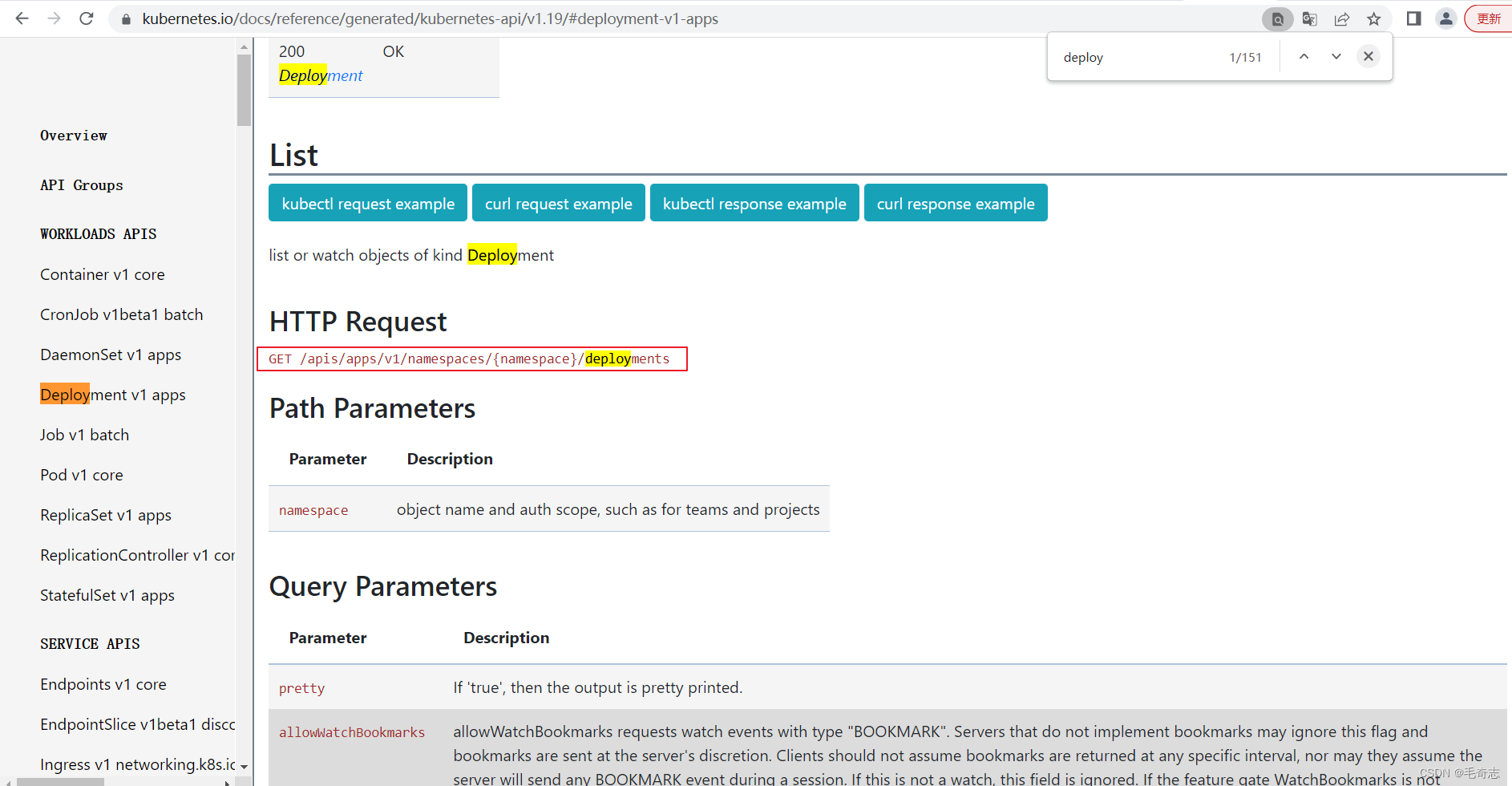Open DaemonSet v1 apps in sidebar

[x=111, y=355]
